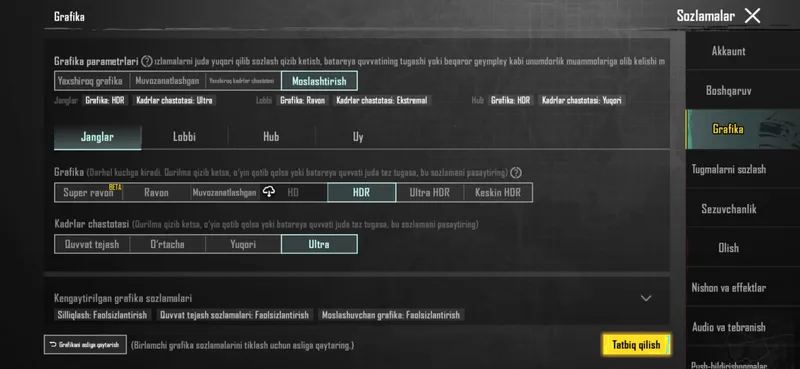800x369 pixels.
Task: Click the Tatbiq qilish button
Action: (636, 345)
